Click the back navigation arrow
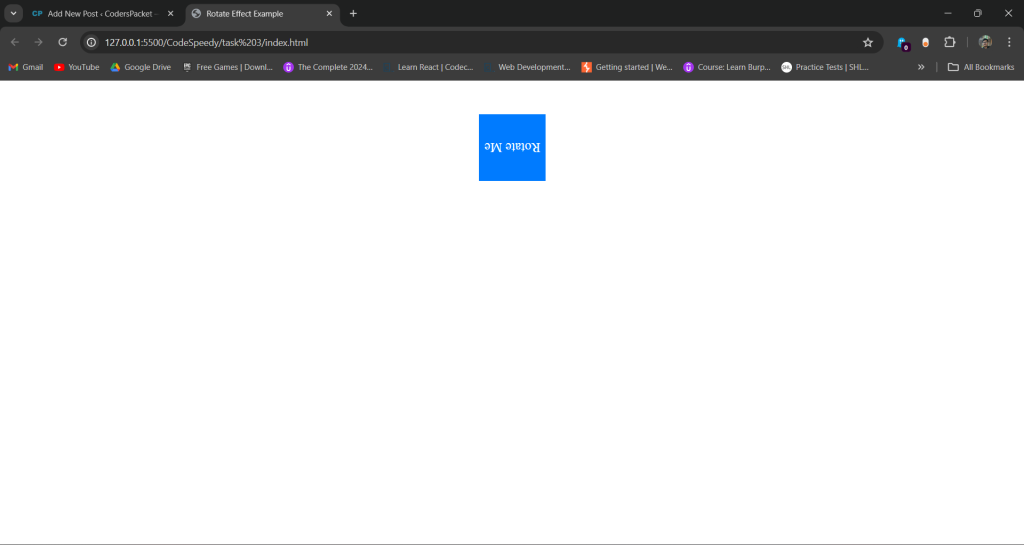Screen dimensions: 1024x545 point(14,42)
